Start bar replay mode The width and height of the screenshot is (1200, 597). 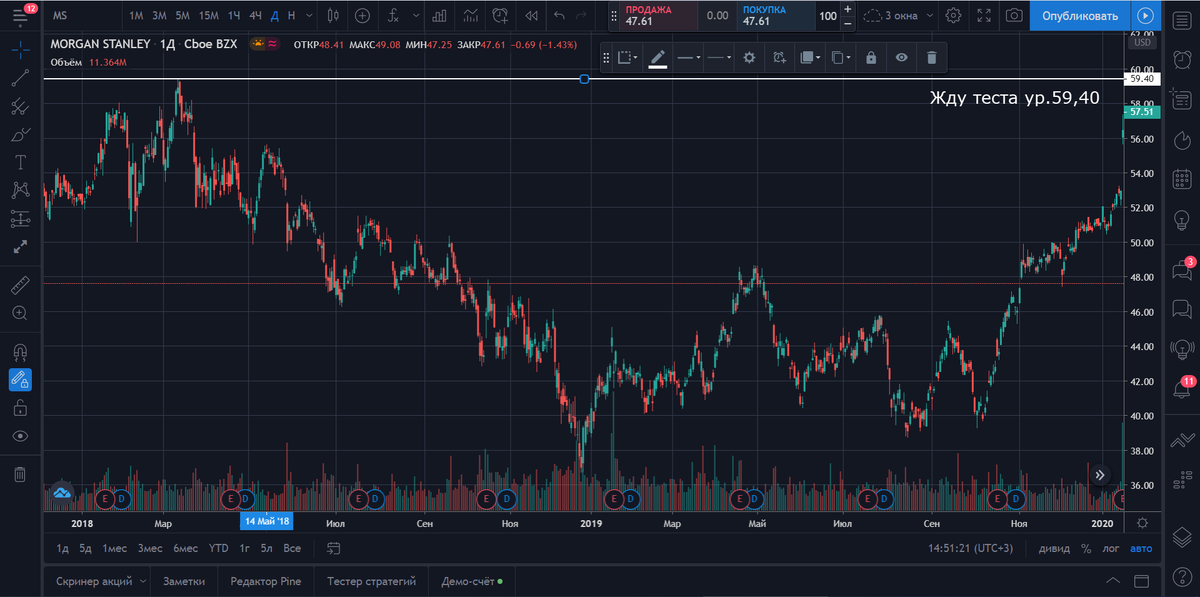click(x=531, y=16)
